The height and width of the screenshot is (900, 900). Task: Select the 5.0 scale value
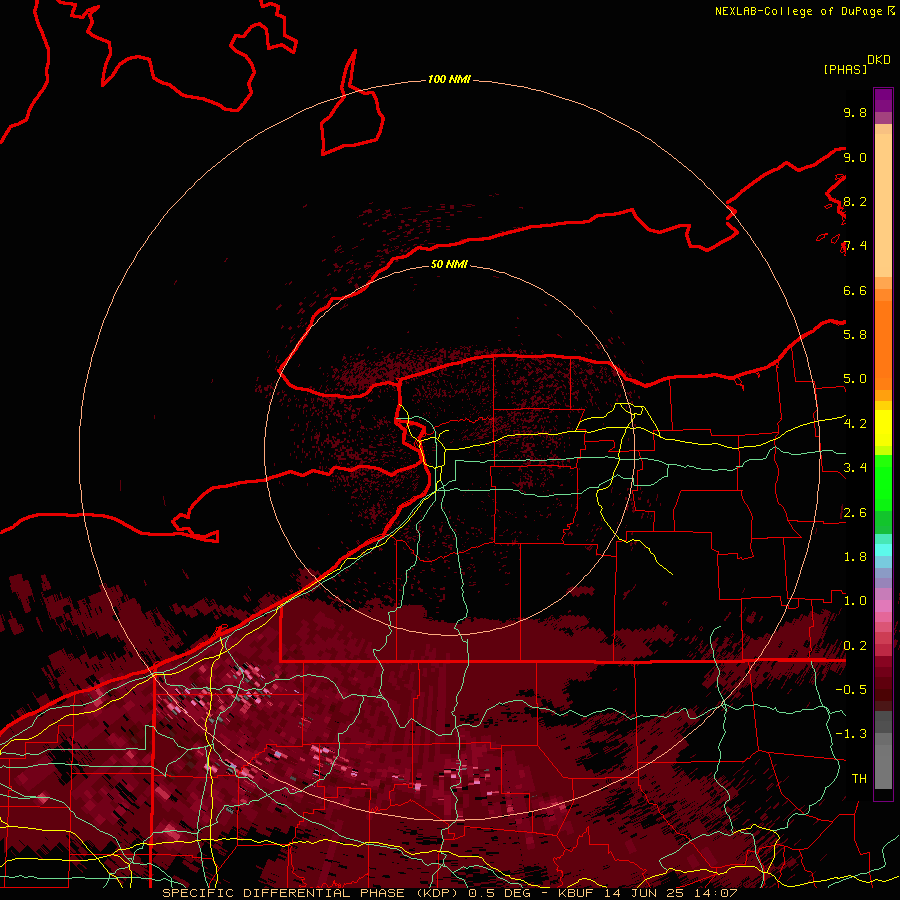[x=855, y=379]
